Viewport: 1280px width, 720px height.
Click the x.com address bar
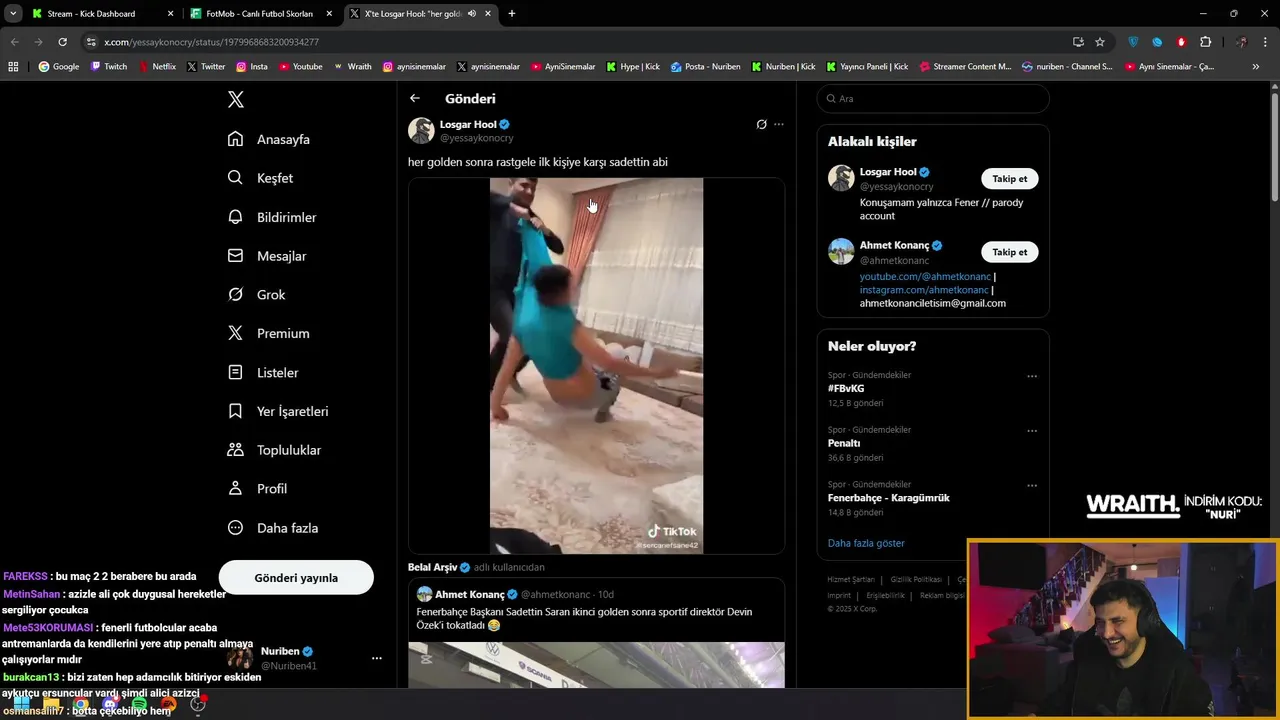coord(570,42)
